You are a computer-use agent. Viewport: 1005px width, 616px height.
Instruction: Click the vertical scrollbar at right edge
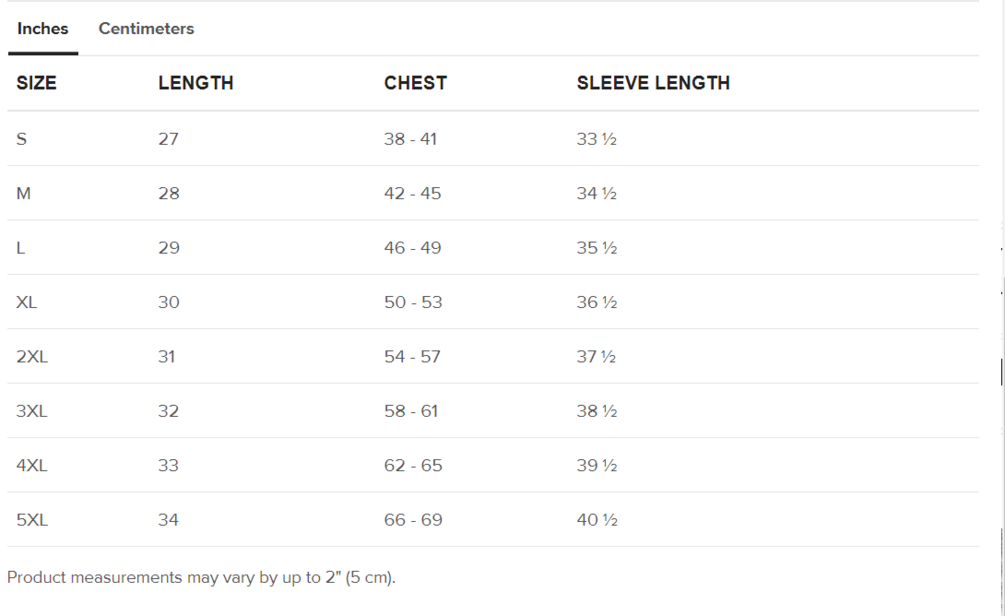pyautogui.click(x=1001, y=371)
